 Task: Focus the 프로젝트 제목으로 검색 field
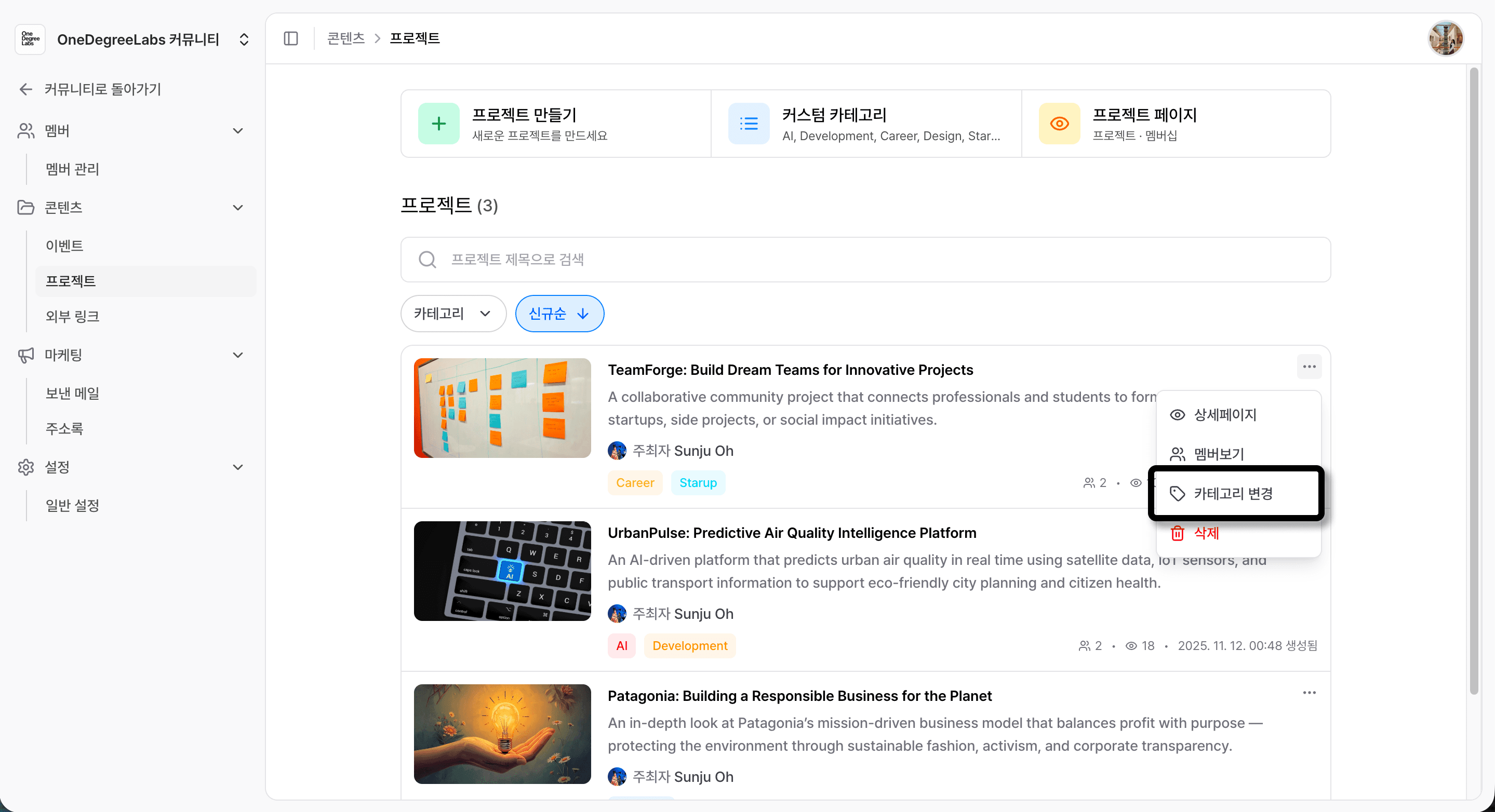(865, 259)
